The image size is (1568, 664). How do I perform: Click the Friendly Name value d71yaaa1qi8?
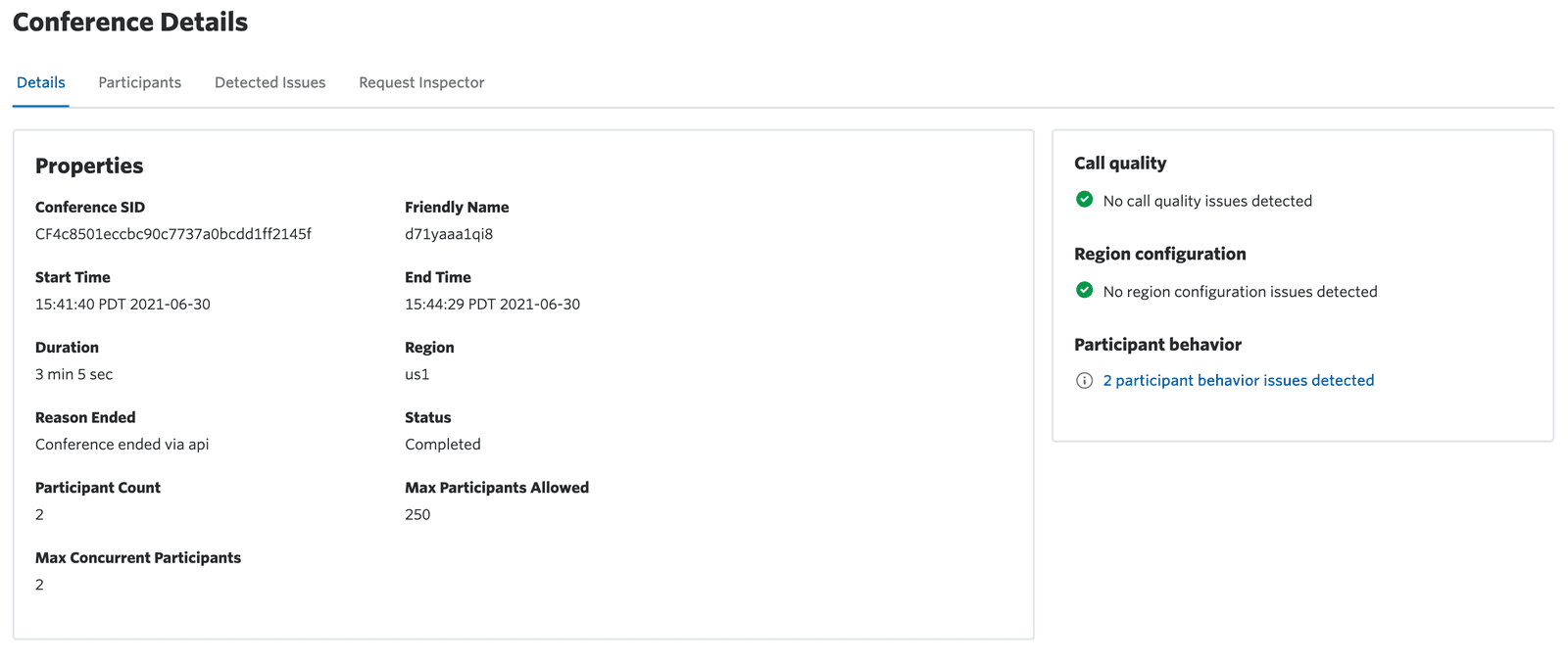pyautogui.click(x=449, y=234)
